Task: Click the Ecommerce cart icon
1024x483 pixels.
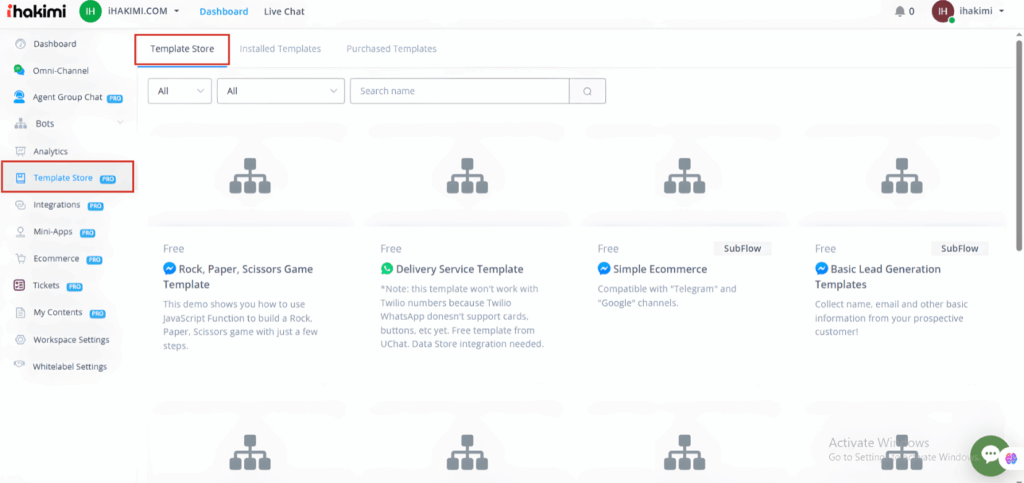Action: click(20, 258)
